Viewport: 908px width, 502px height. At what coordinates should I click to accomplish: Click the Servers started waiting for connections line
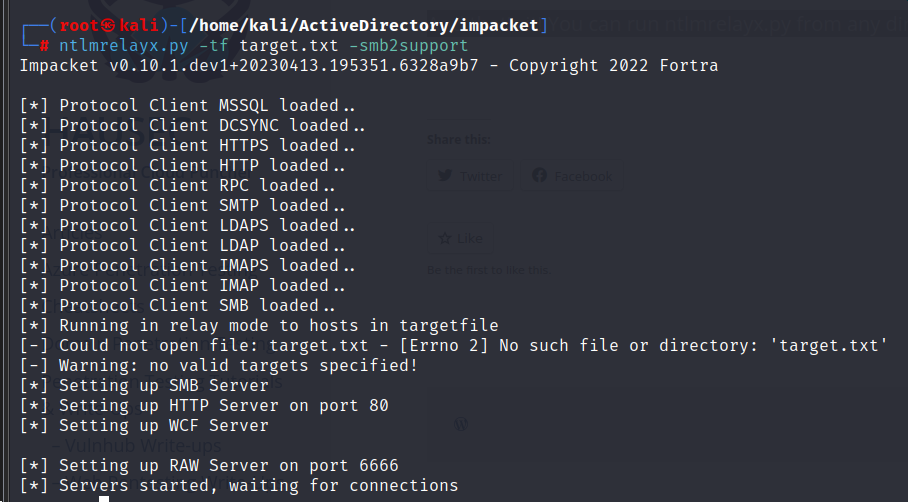tap(239, 485)
